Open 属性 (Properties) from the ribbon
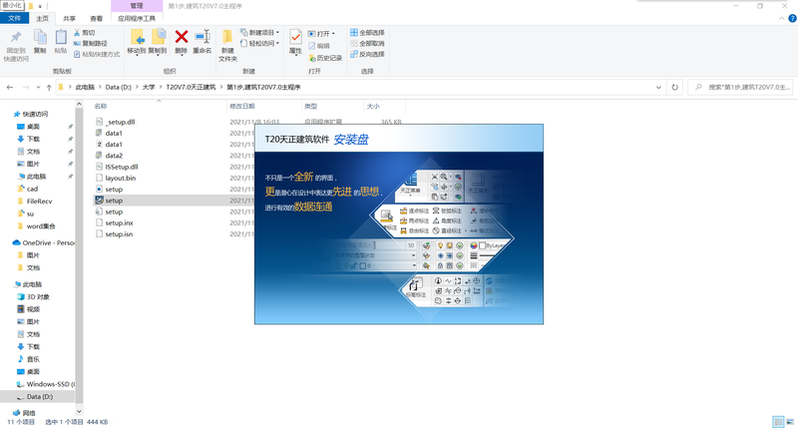This screenshot has width=798, height=428. (x=296, y=40)
